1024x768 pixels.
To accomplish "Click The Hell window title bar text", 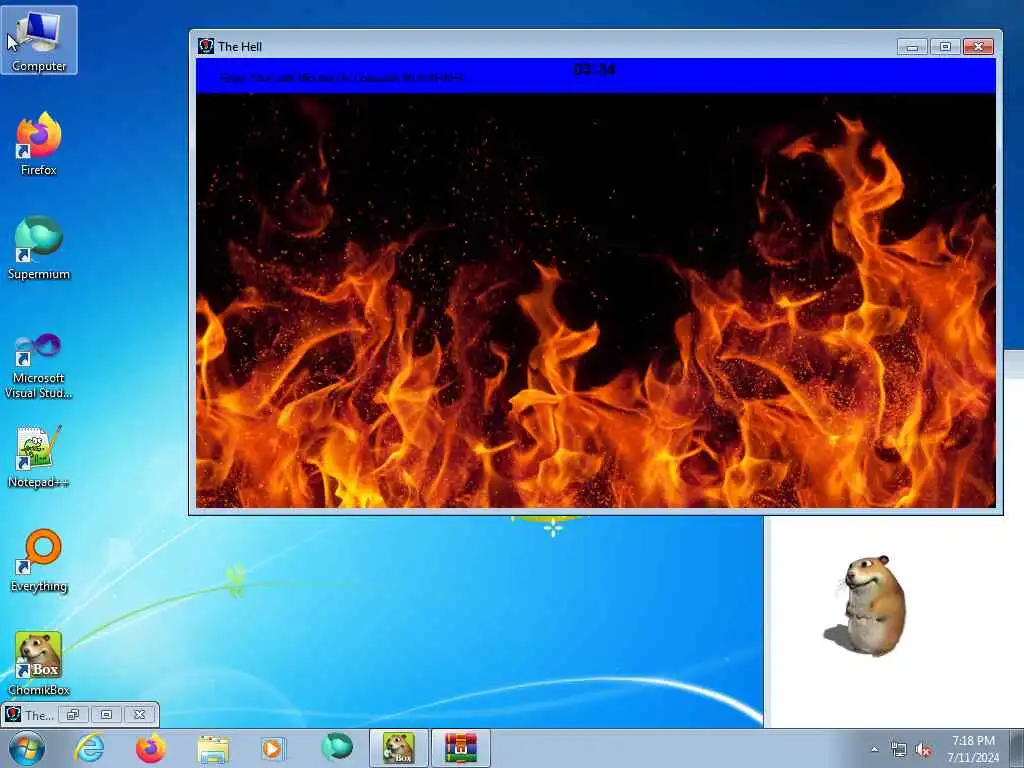I will click(240, 46).
